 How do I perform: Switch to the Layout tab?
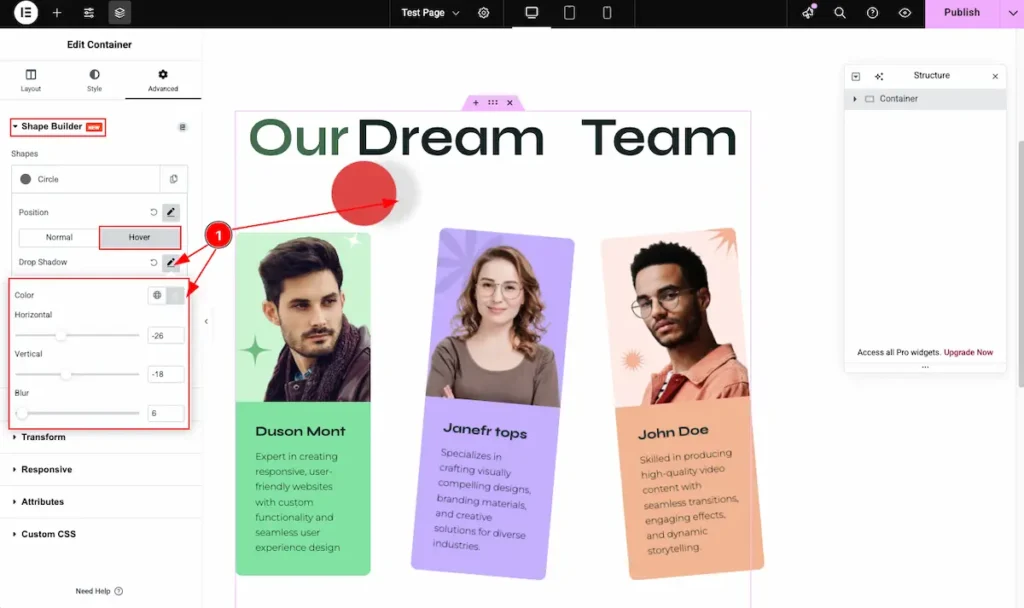tap(31, 81)
